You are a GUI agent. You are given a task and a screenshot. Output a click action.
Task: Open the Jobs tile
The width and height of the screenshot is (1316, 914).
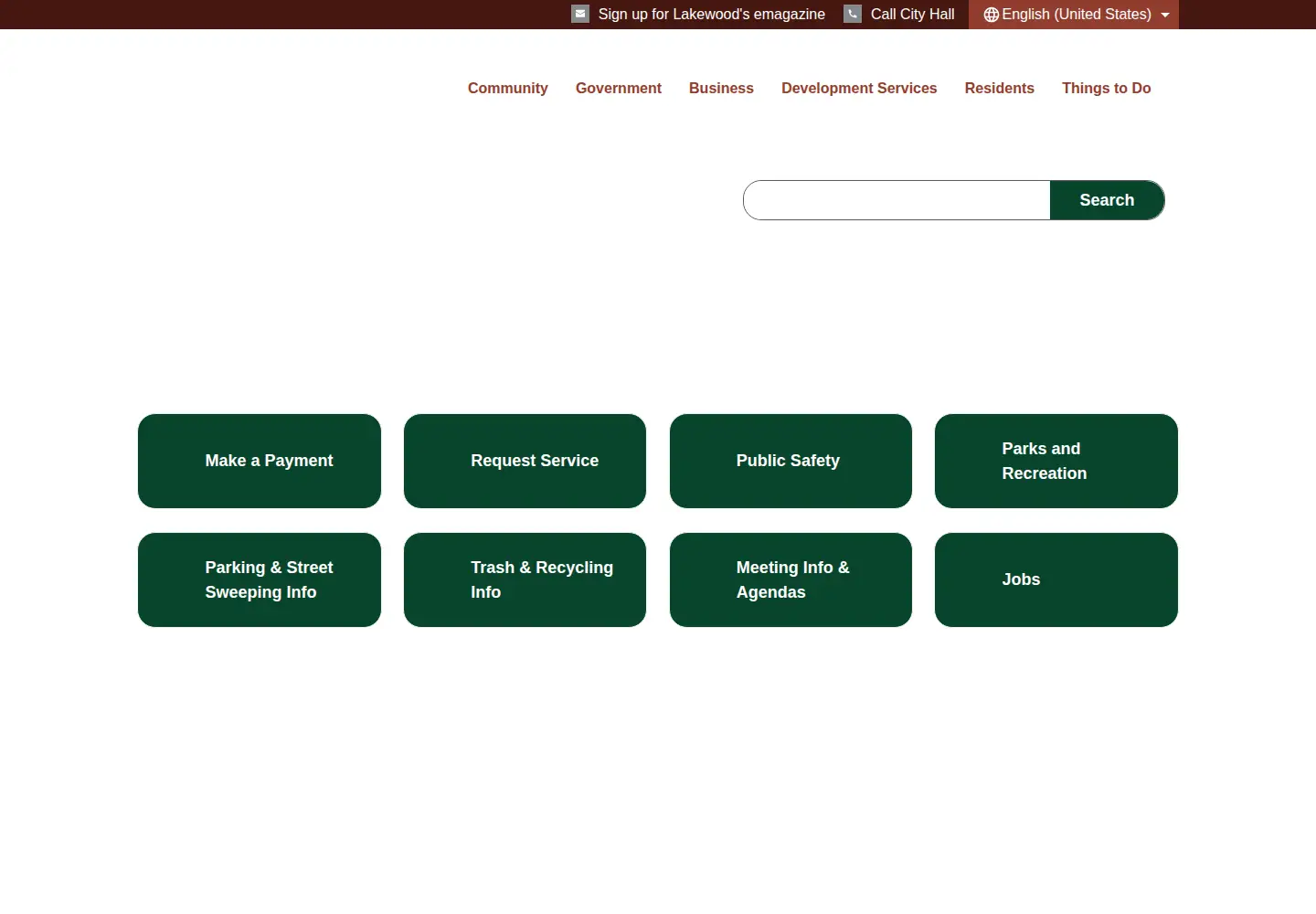[x=1056, y=579]
